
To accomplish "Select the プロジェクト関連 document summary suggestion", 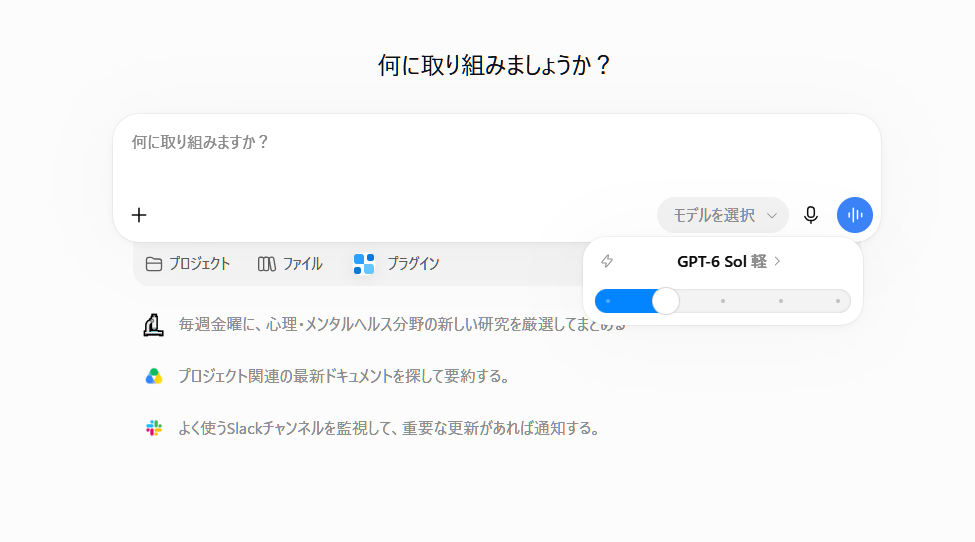I will [344, 376].
